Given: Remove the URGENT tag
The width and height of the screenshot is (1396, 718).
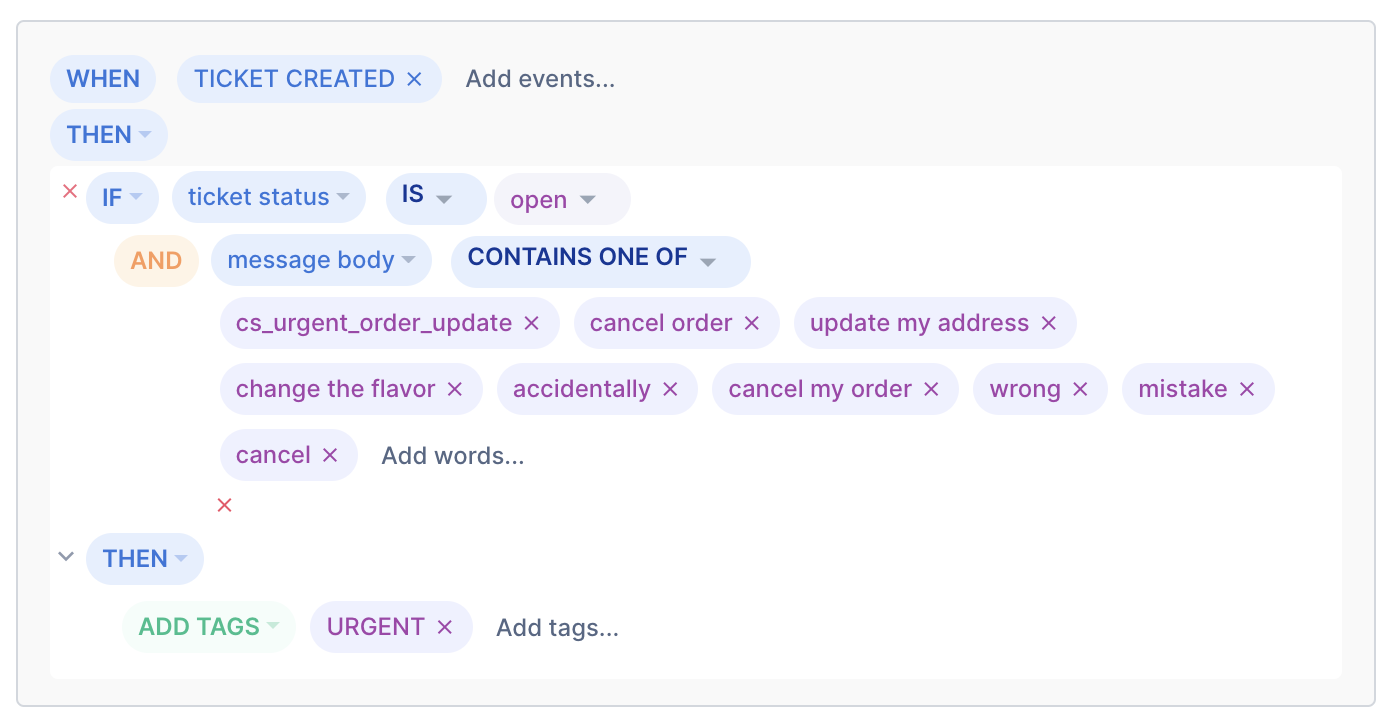Looking at the screenshot, I should click(x=445, y=627).
